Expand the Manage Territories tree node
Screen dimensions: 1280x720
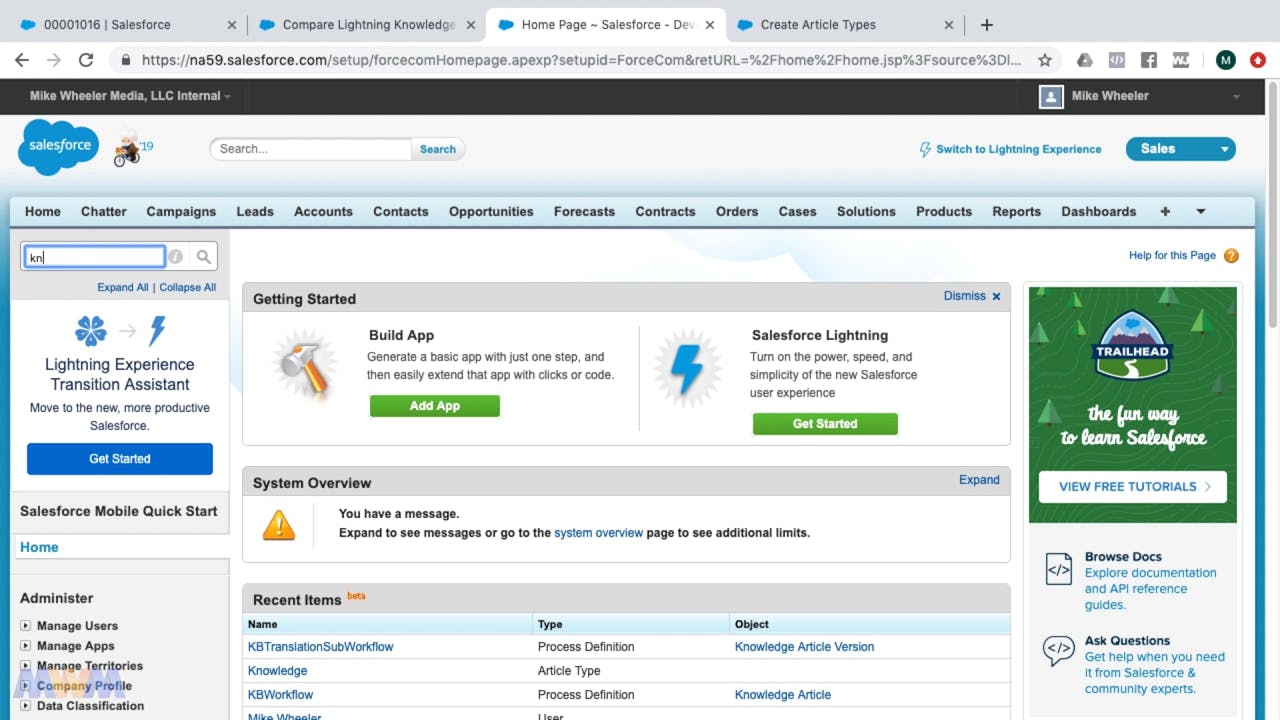(26, 666)
